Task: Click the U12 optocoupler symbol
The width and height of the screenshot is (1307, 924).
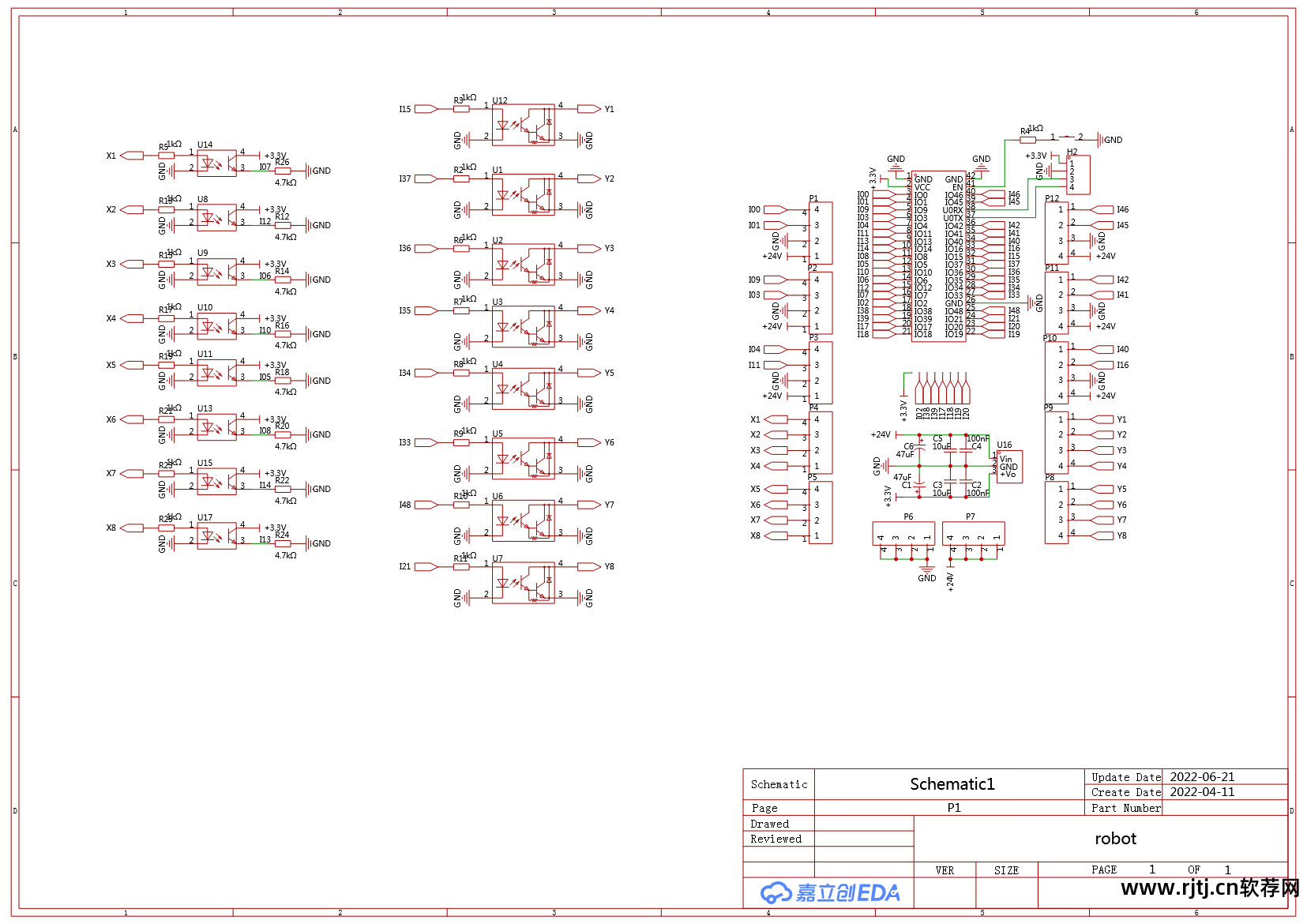Action: point(523,126)
